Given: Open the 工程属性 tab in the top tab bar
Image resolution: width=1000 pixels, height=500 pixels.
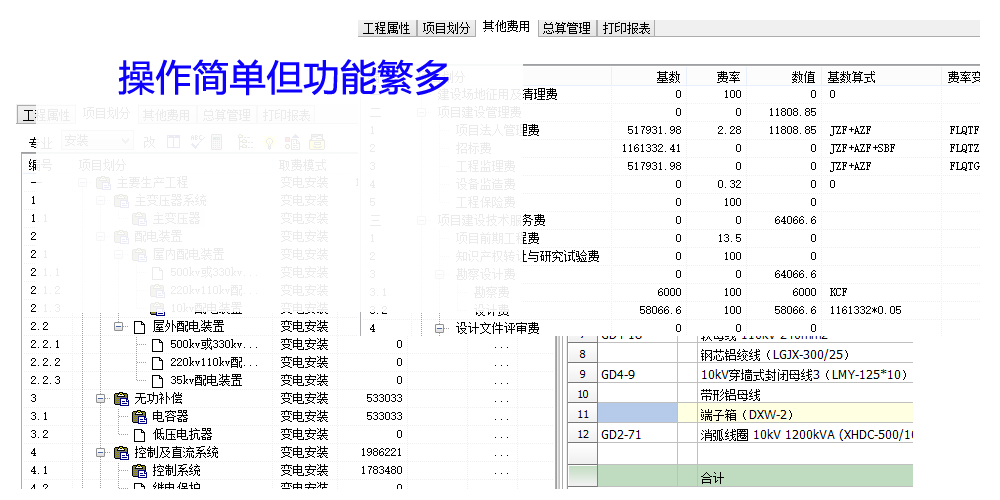Looking at the screenshot, I should (386, 29).
